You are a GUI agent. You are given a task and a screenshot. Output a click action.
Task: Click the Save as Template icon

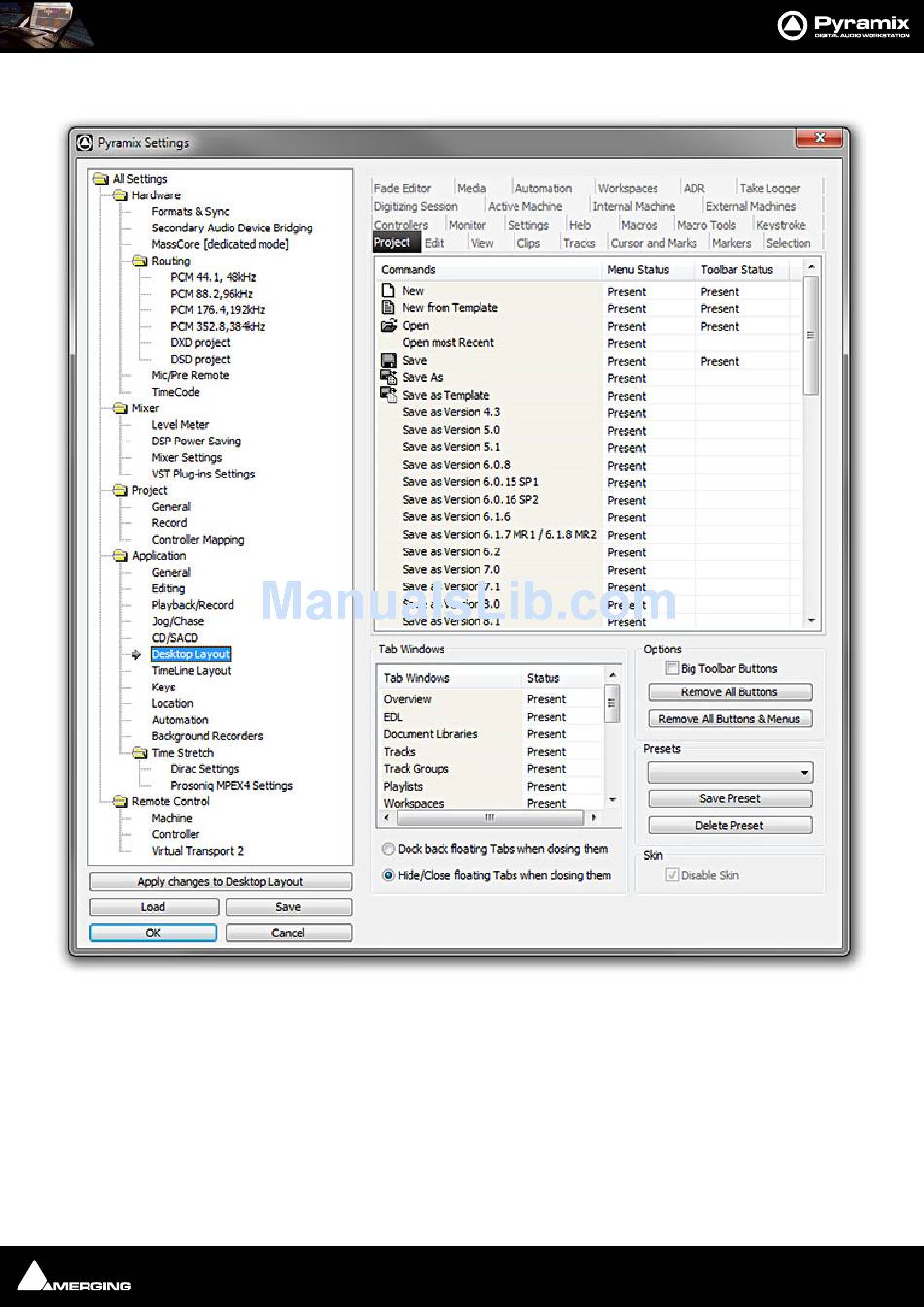pos(389,395)
